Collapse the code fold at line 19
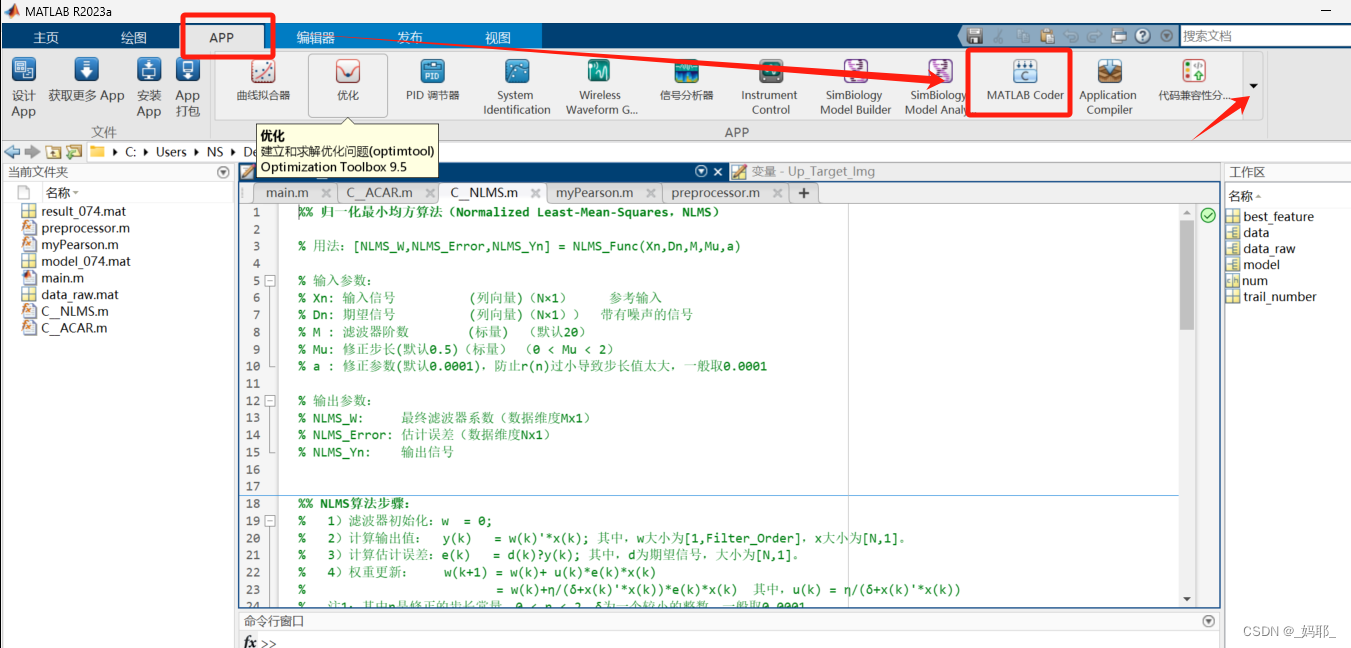Viewport: 1351px width, 648px height. 270,521
